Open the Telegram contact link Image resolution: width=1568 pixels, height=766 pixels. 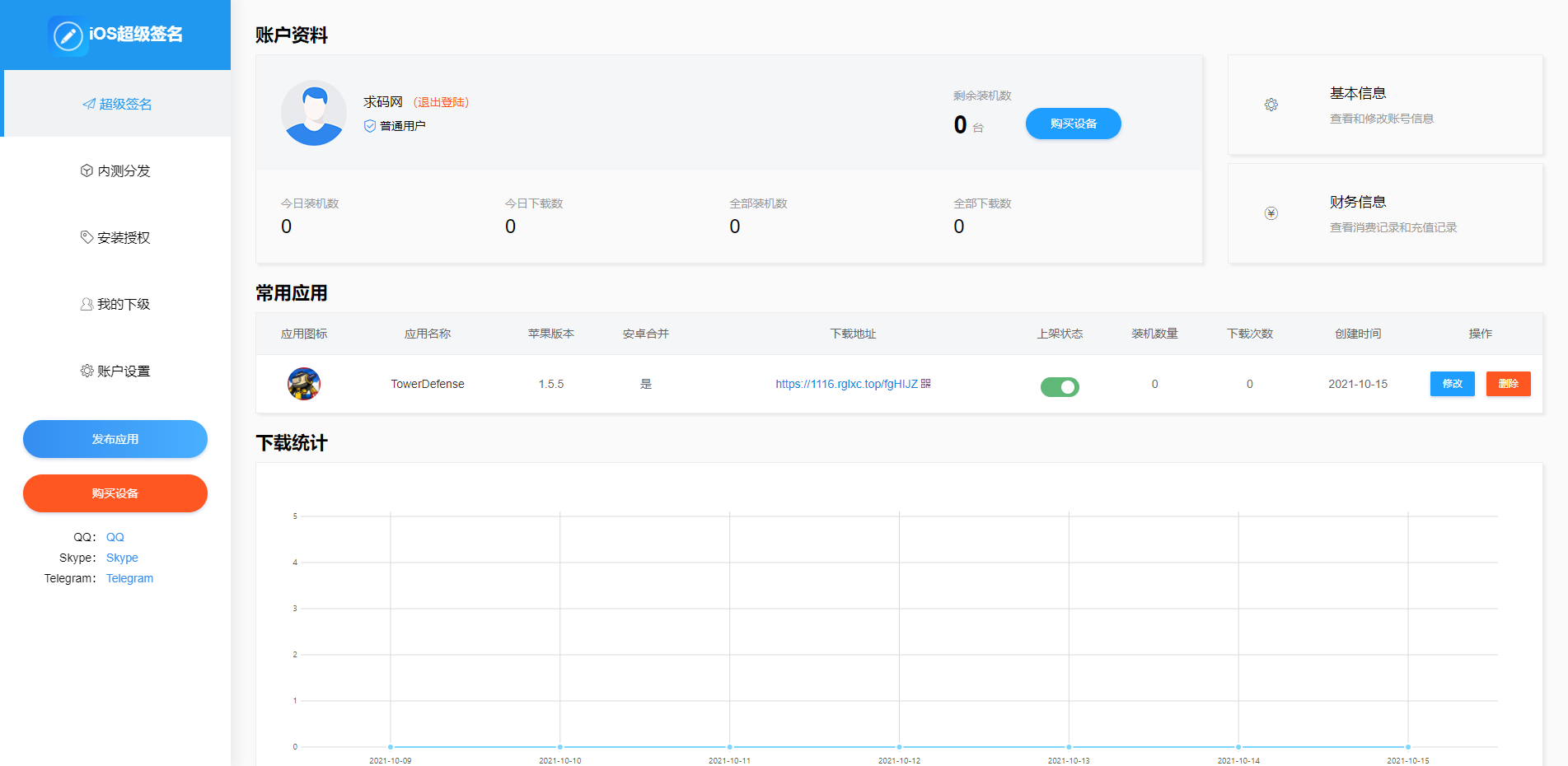(129, 578)
